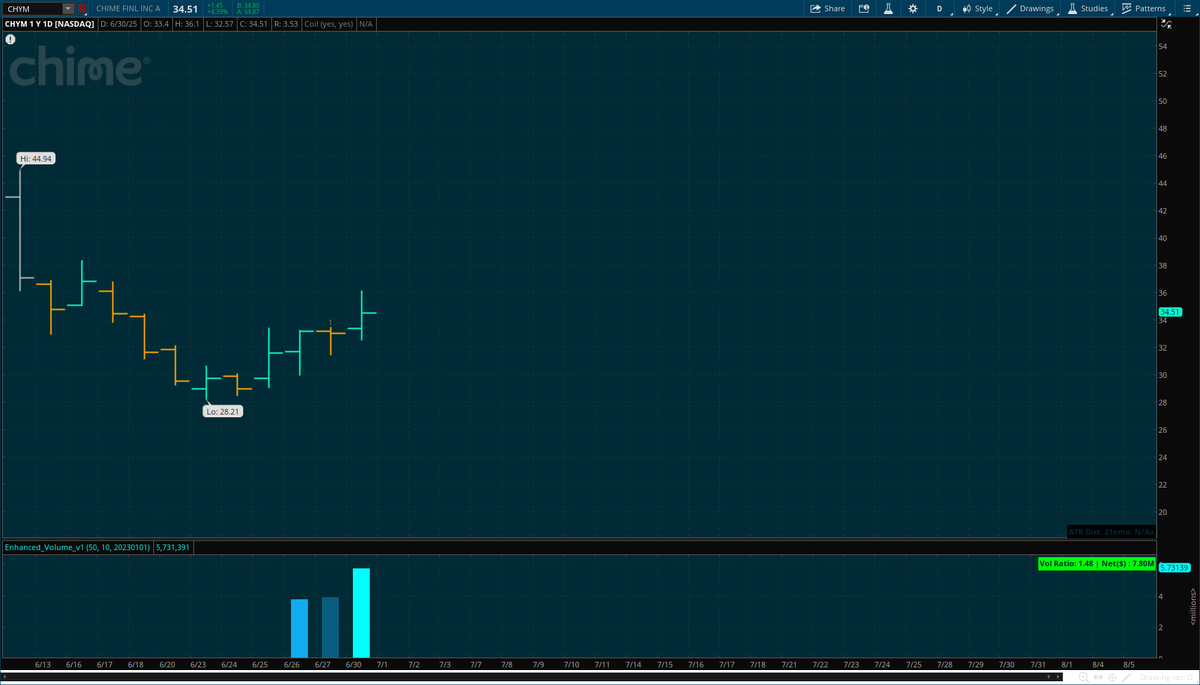This screenshot has height=685, width=1200.
Task: Click the chart collapse arrows icon near price axis
Action: pos(1166,23)
